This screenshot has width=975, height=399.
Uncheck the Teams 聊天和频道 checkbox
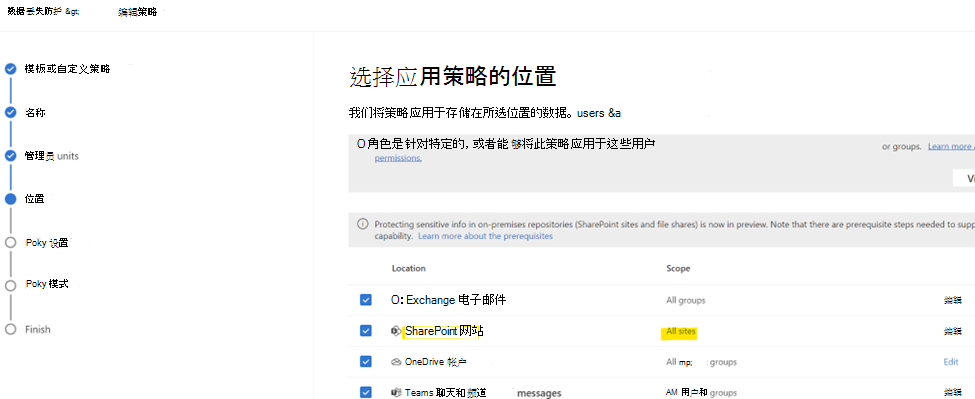point(366,392)
